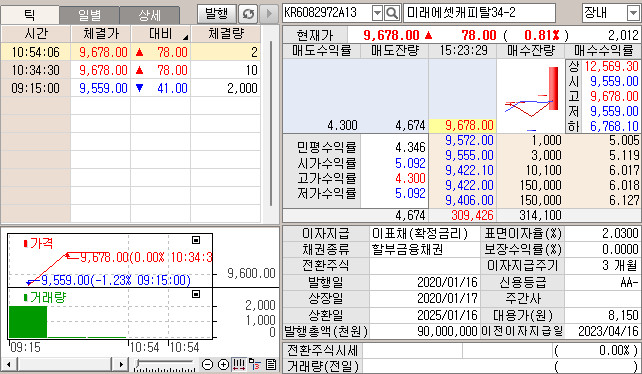This screenshot has height=374, width=642.
Task: Click the 신용등급 value AA-
Action: coord(629,282)
